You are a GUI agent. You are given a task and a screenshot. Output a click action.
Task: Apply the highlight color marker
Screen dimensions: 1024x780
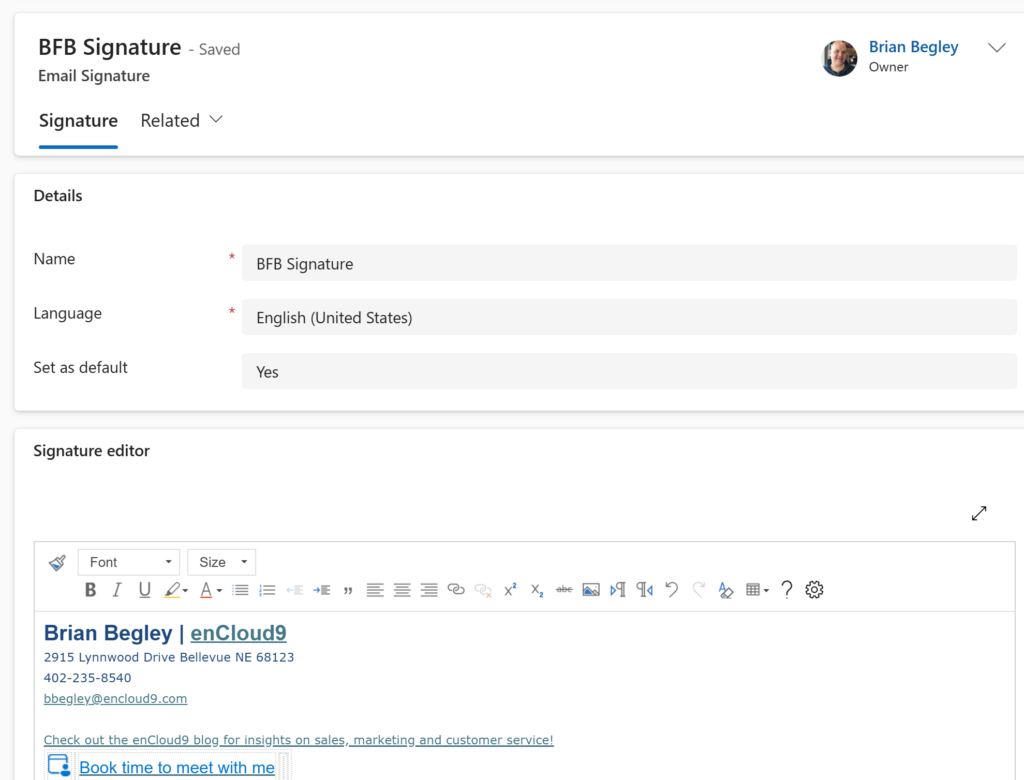point(172,590)
